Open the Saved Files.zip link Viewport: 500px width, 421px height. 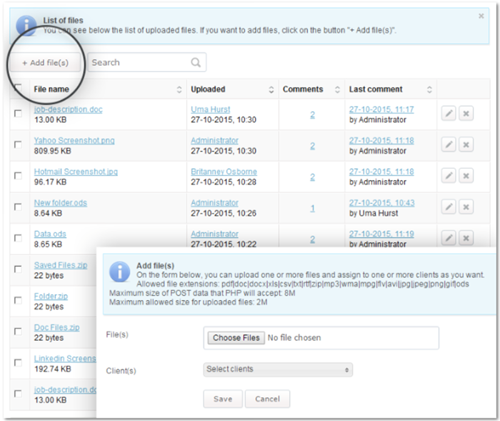[x=61, y=265]
